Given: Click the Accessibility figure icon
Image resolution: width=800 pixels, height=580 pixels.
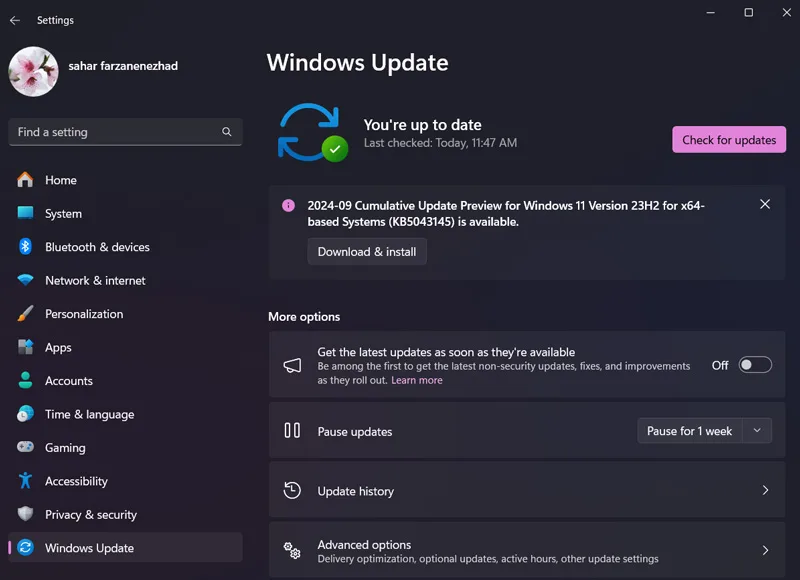Looking at the screenshot, I should click(25, 481).
